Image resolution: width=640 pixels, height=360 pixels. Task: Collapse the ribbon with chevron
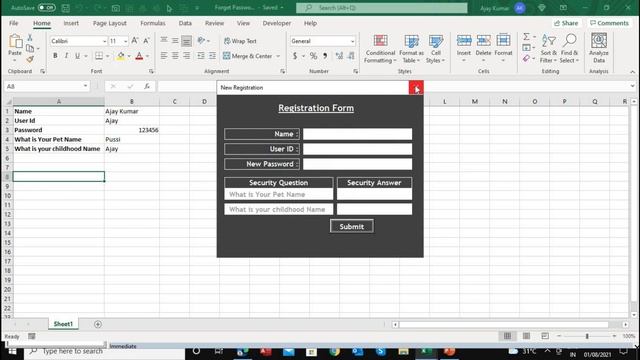click(632, 71)
